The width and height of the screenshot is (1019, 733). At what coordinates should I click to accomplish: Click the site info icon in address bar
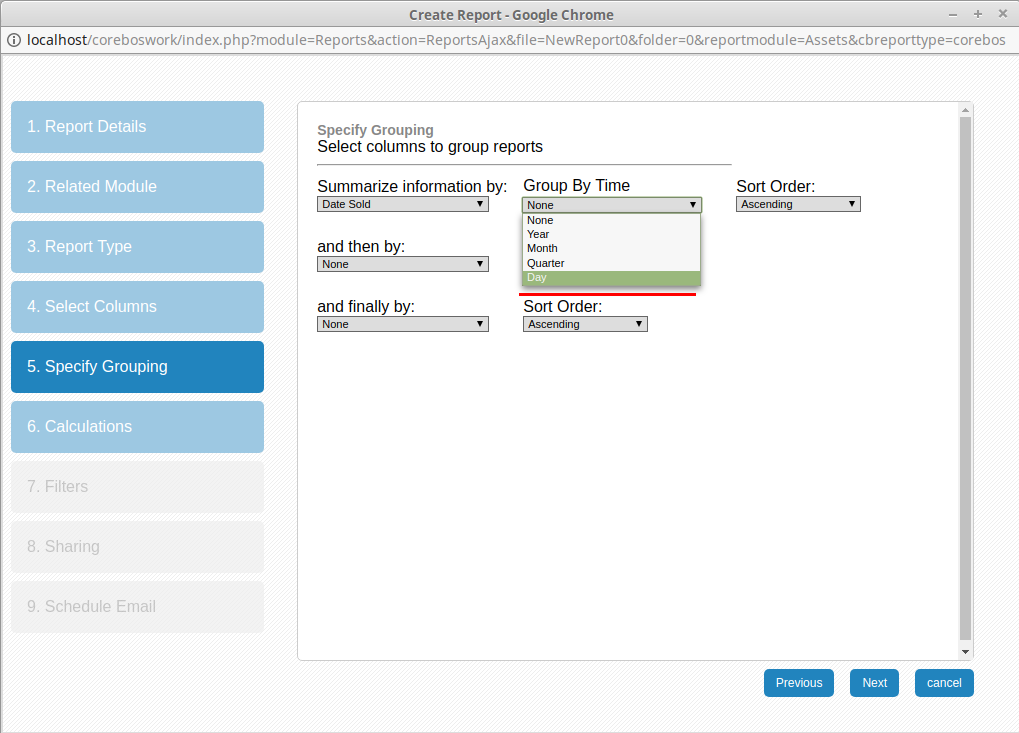[14, 40]
